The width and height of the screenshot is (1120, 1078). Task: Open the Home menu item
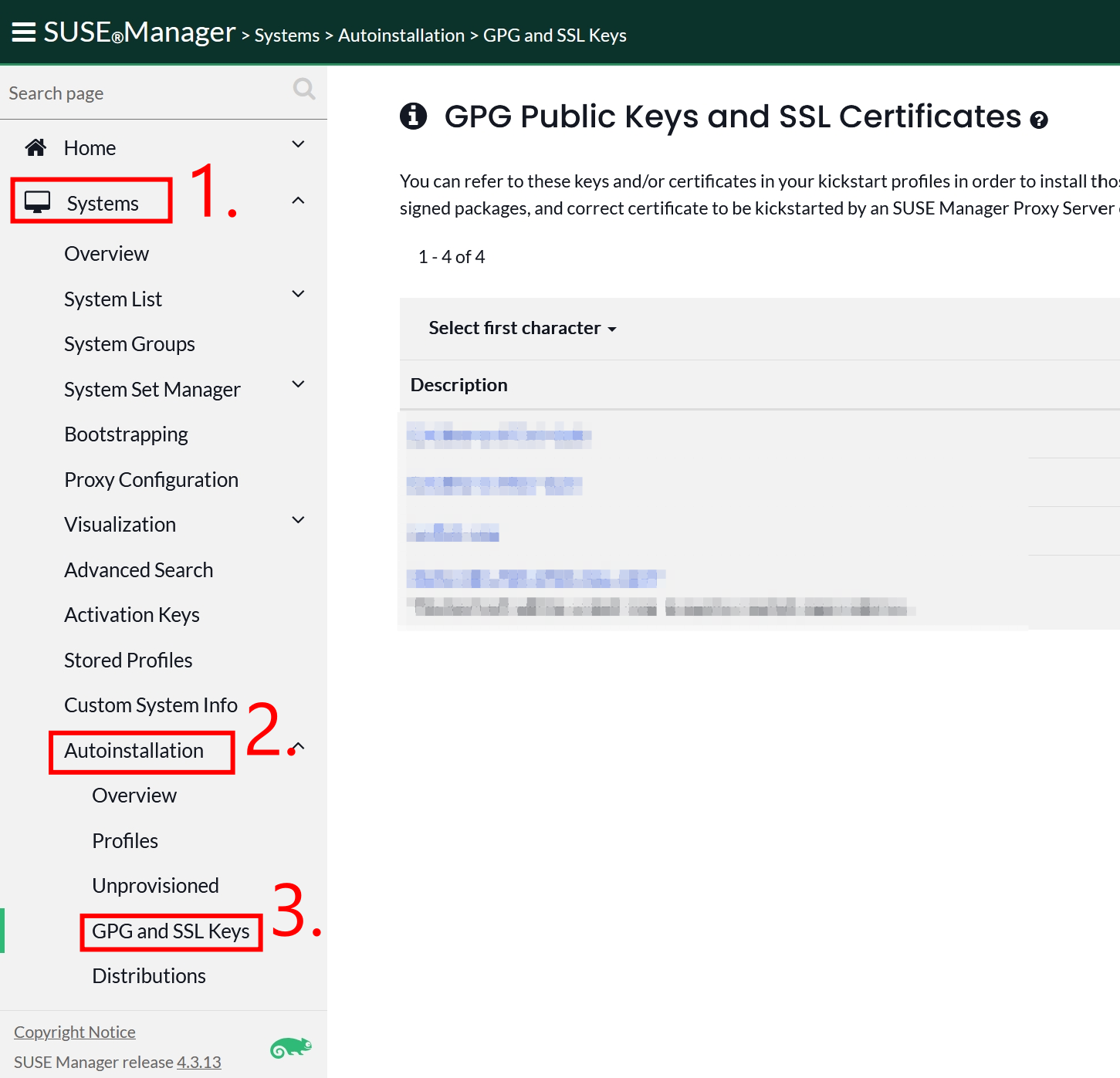pyautogui.click(x=90, y=148)
